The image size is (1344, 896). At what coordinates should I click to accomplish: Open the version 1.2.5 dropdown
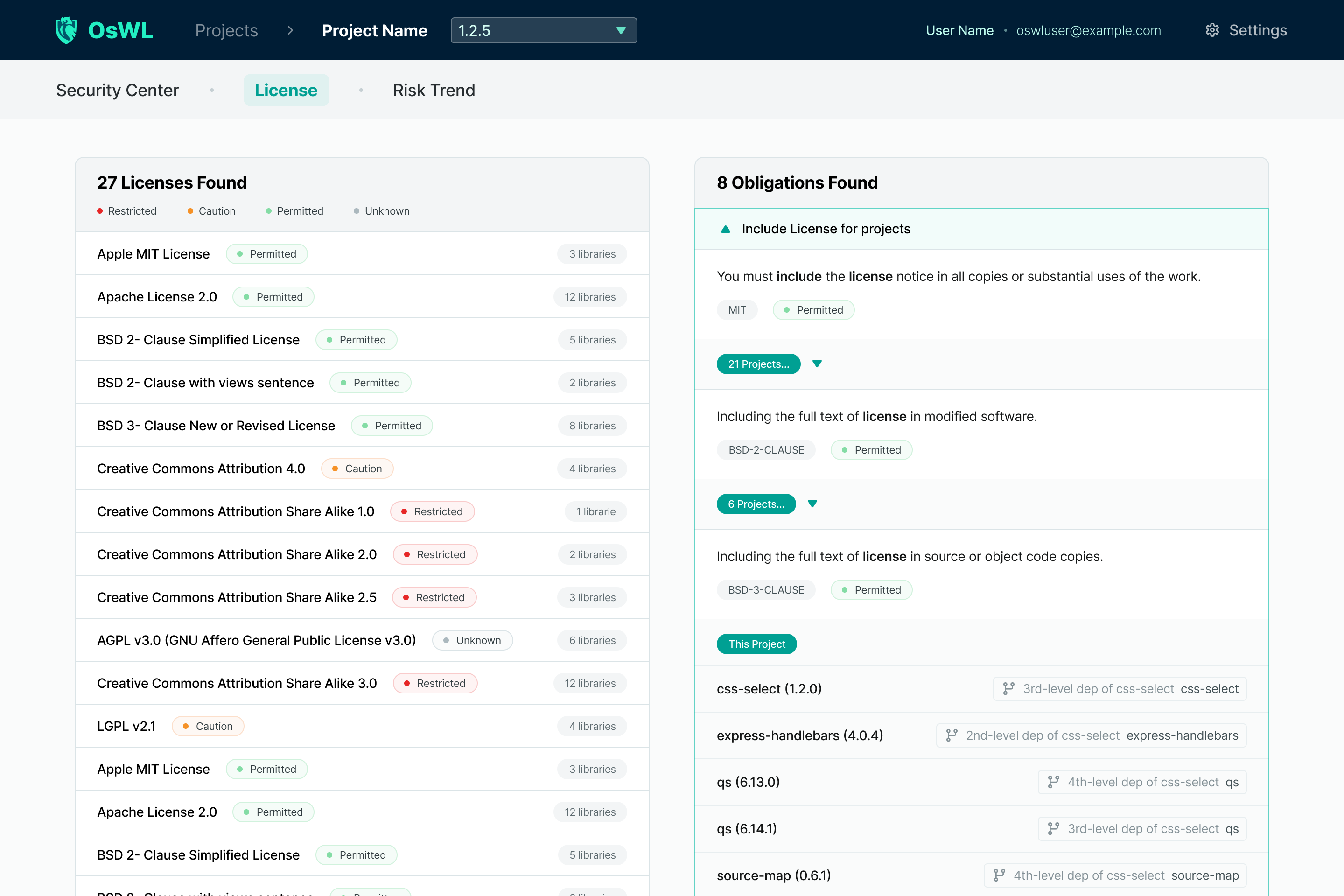[543, 30]
